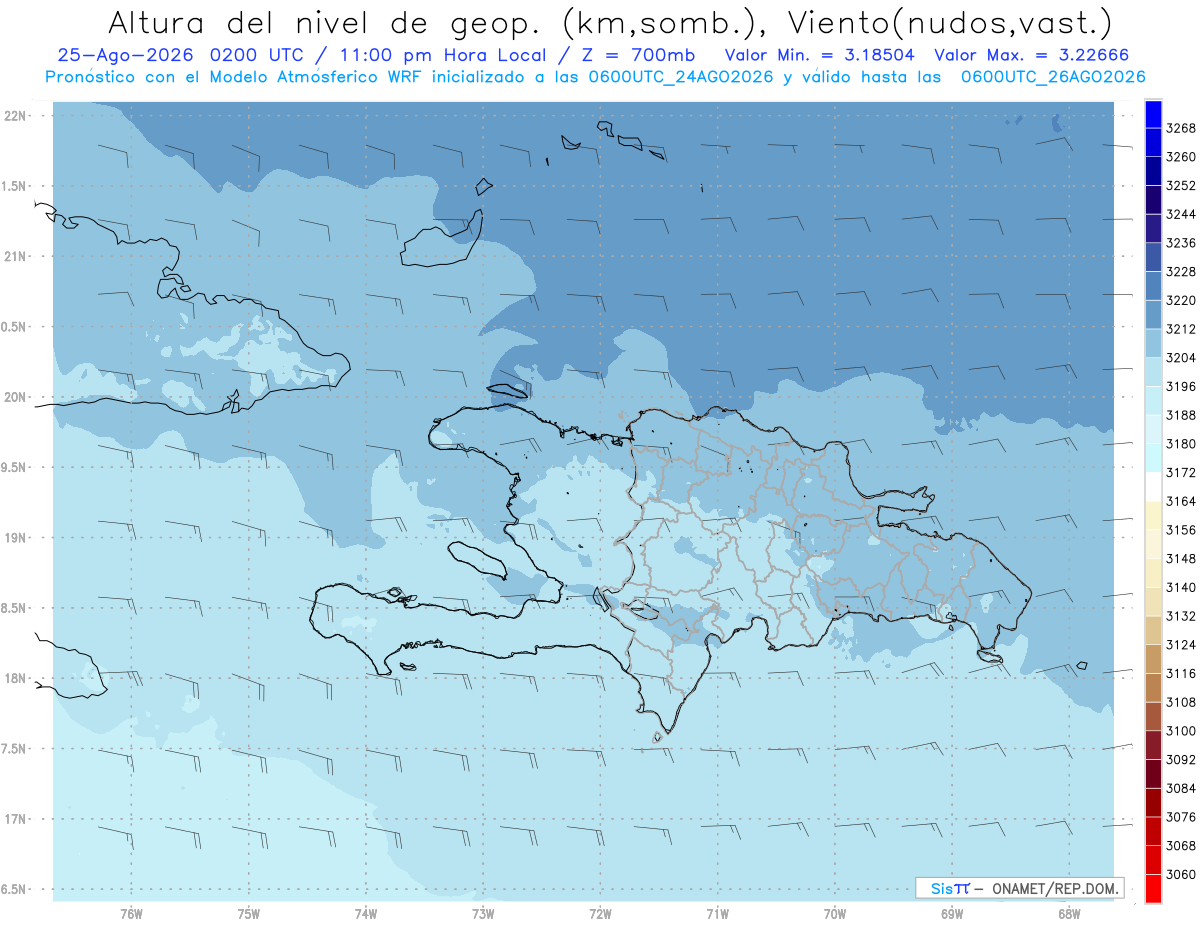1200x927 pixels.
Task: Click the legend value 3204
Action: (x=1181, y=358)
